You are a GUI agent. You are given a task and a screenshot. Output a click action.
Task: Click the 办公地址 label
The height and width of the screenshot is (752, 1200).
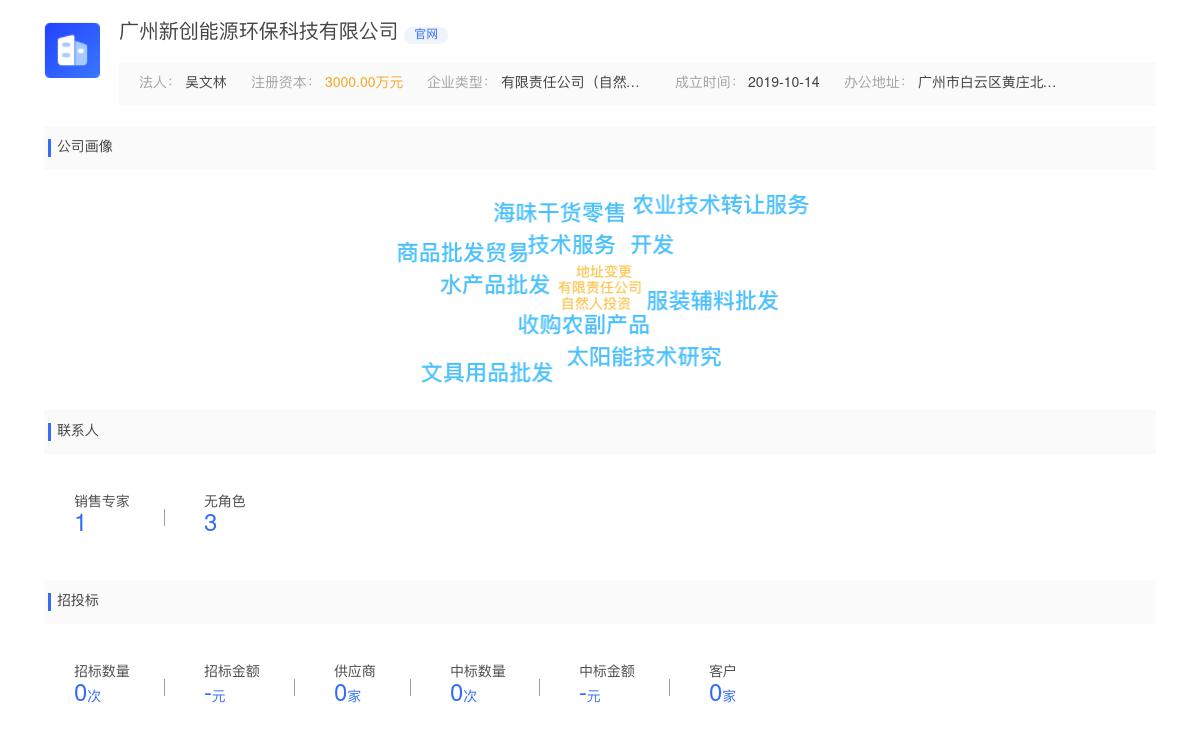874,83
